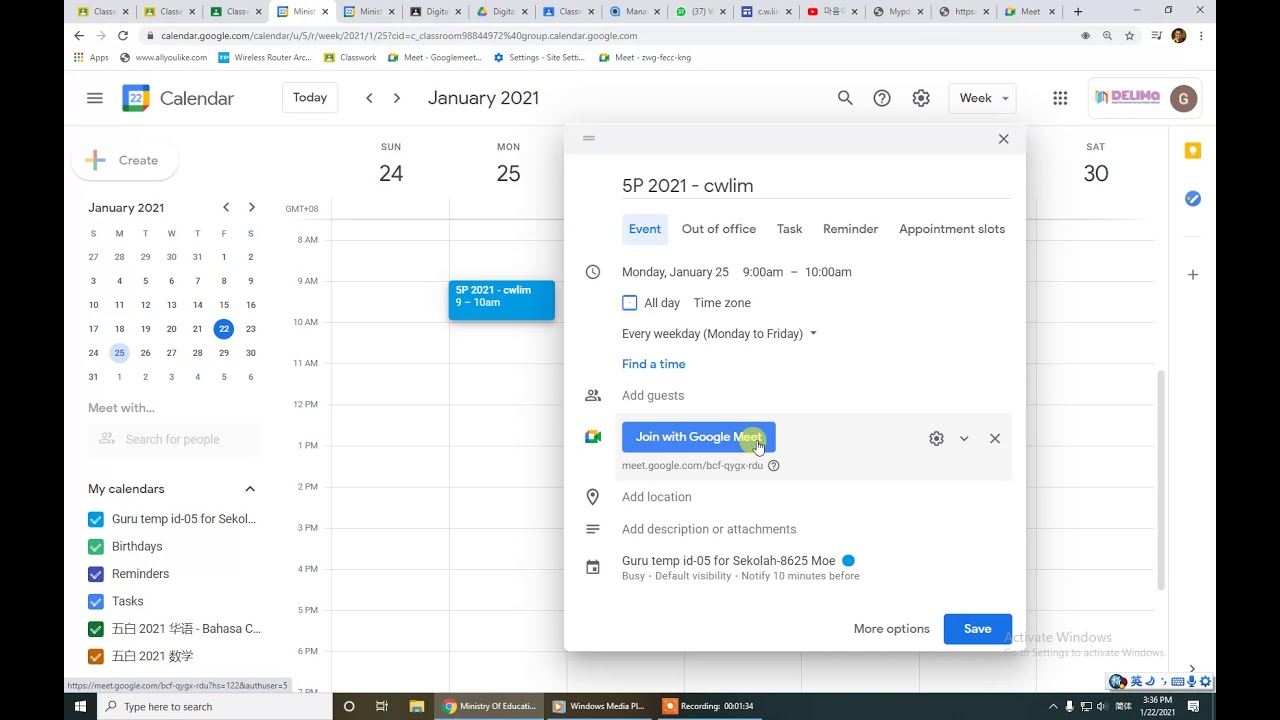Viewport: 1280px width, 720px height.
Task: Open Every weekday recurrence dropdown
Action: [x=719, y=334]
